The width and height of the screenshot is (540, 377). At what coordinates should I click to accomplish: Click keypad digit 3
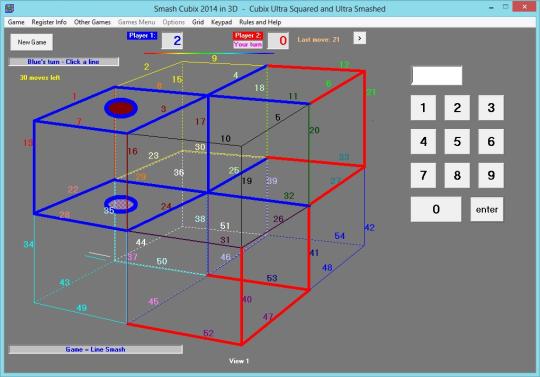point(491,107)
